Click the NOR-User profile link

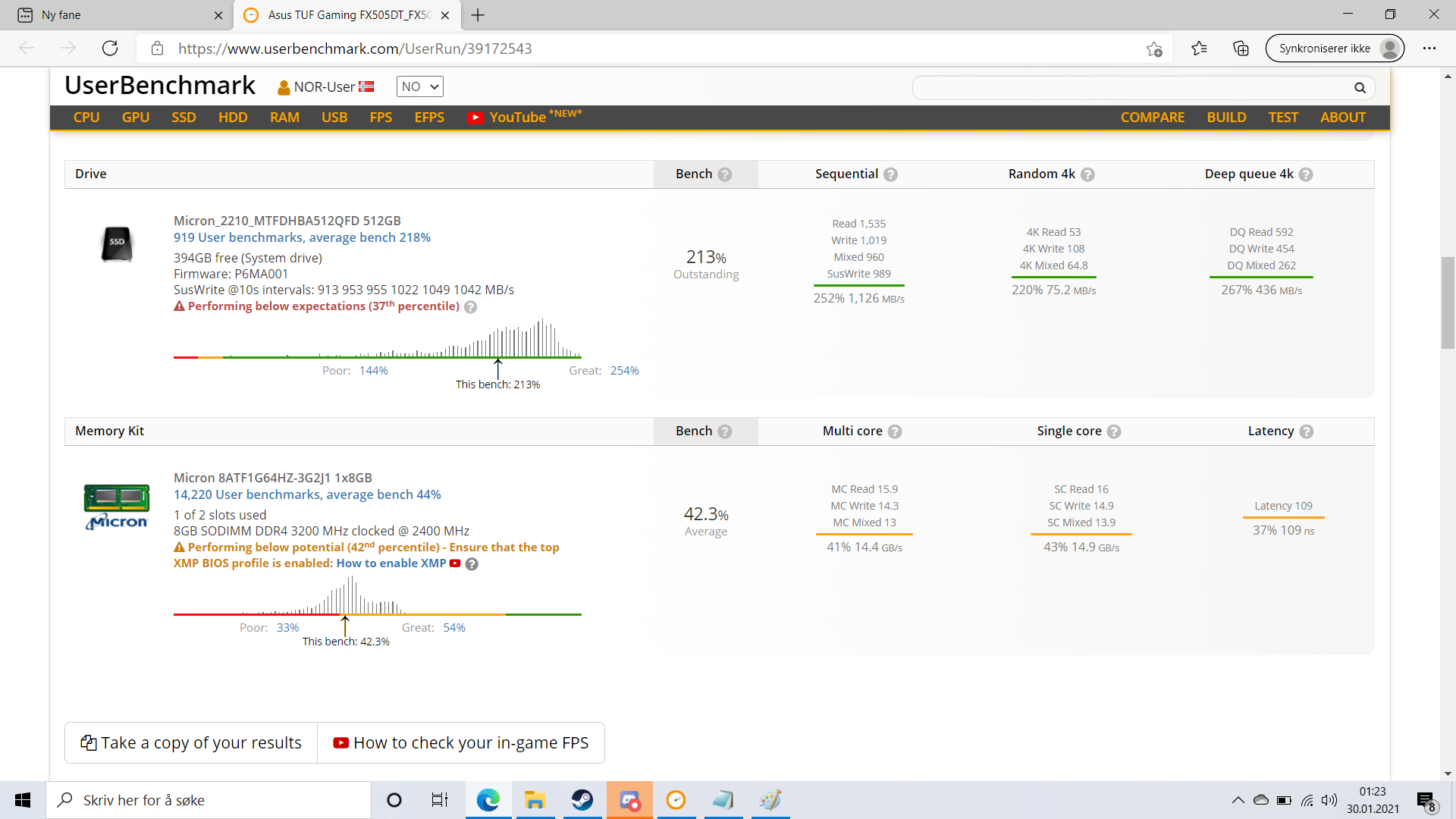click(325, 86)
